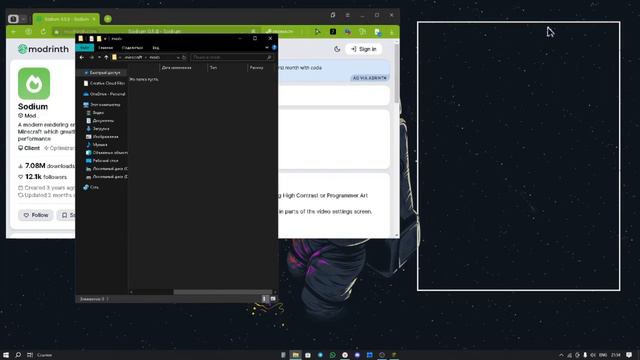Open notification center on taskbar

pos(629,355)
